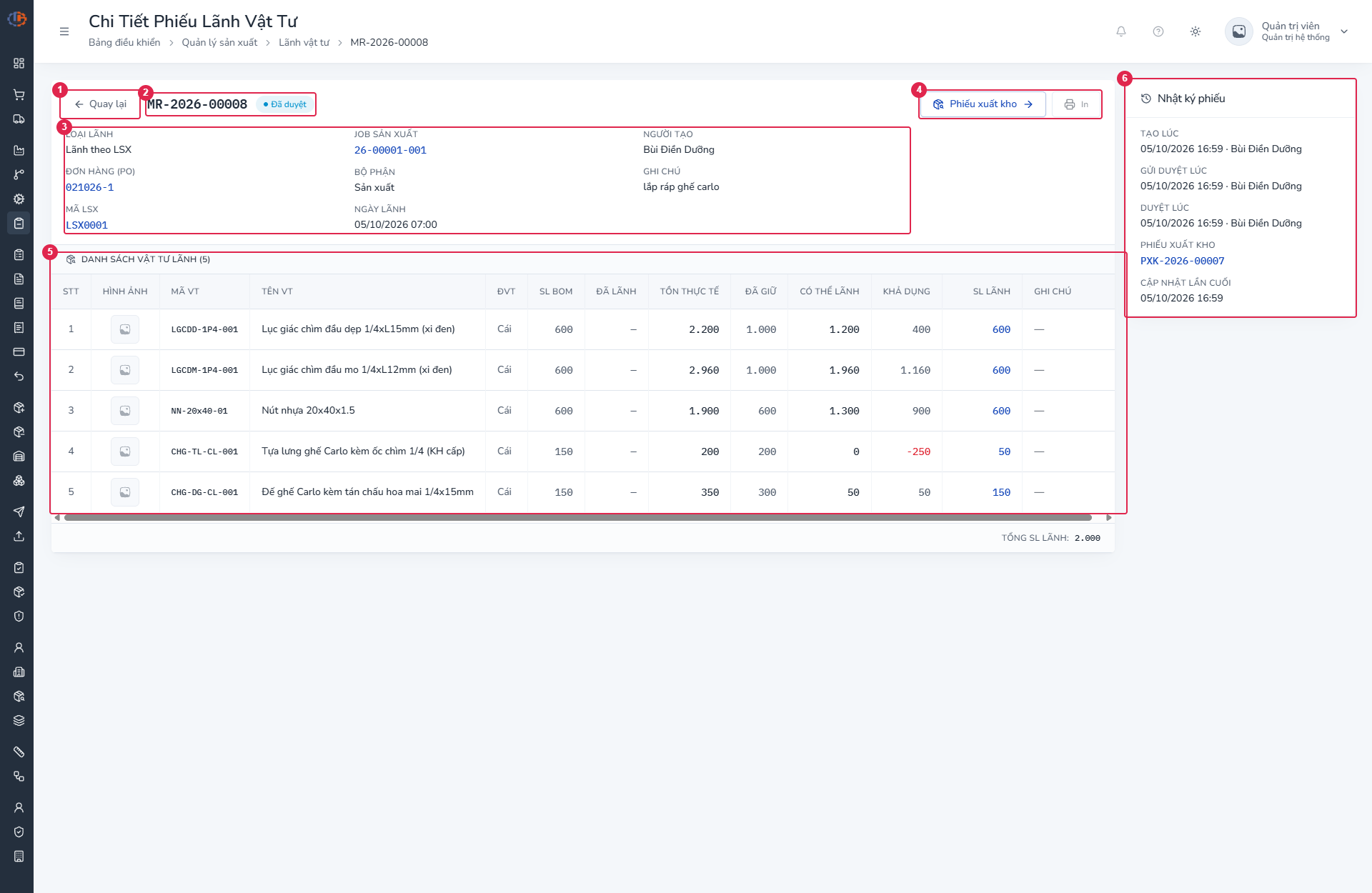
Task: Open the delivery truck icon in sidebar
Action: tap(19, 119)
